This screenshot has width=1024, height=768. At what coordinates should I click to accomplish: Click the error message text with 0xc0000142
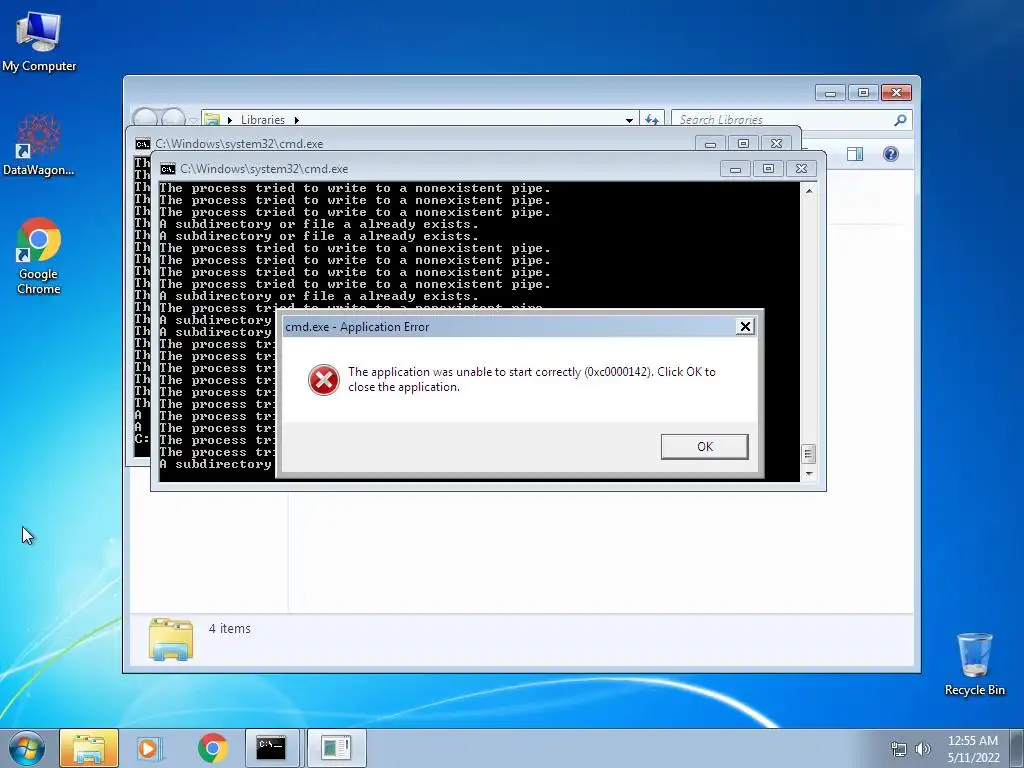pyautogui.click(x=532, y=379)
